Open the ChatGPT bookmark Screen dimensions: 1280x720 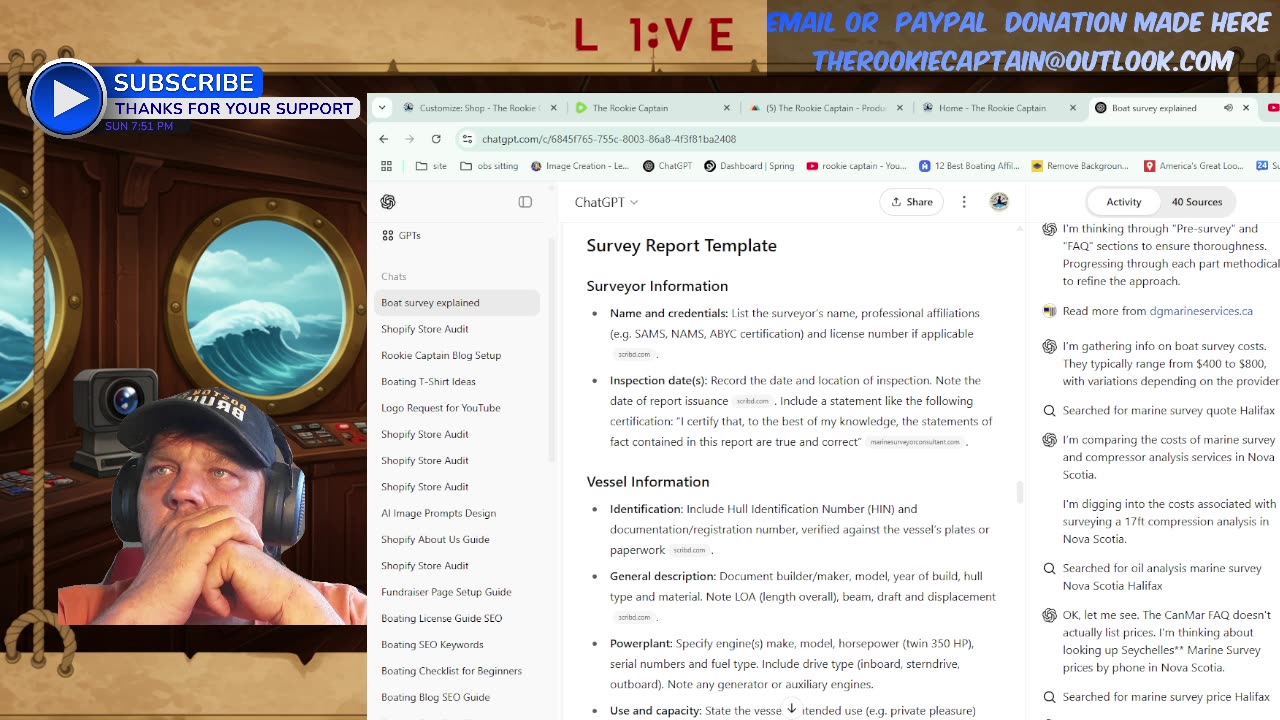pos(668,166)
